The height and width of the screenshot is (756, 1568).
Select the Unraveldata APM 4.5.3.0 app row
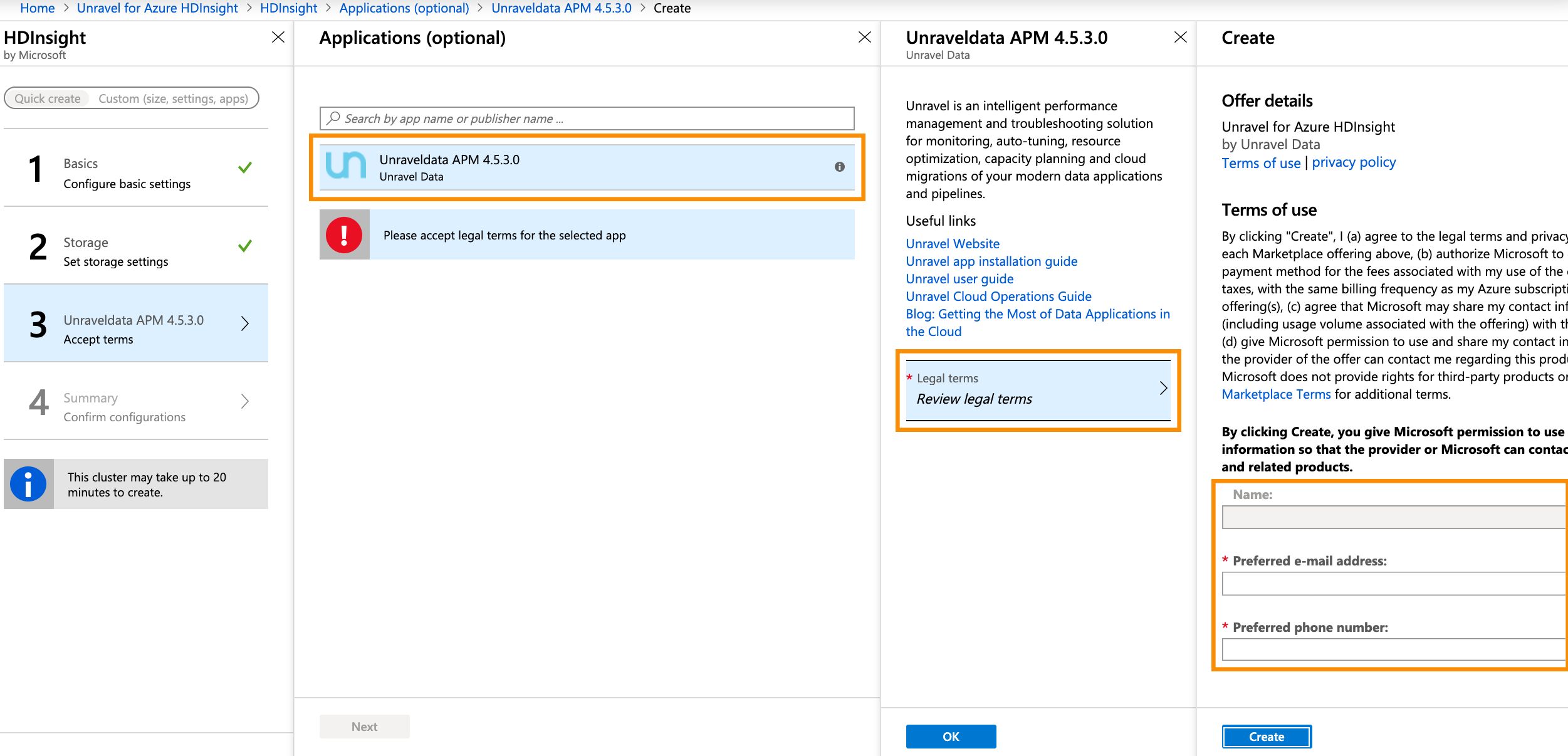(587, 167)
